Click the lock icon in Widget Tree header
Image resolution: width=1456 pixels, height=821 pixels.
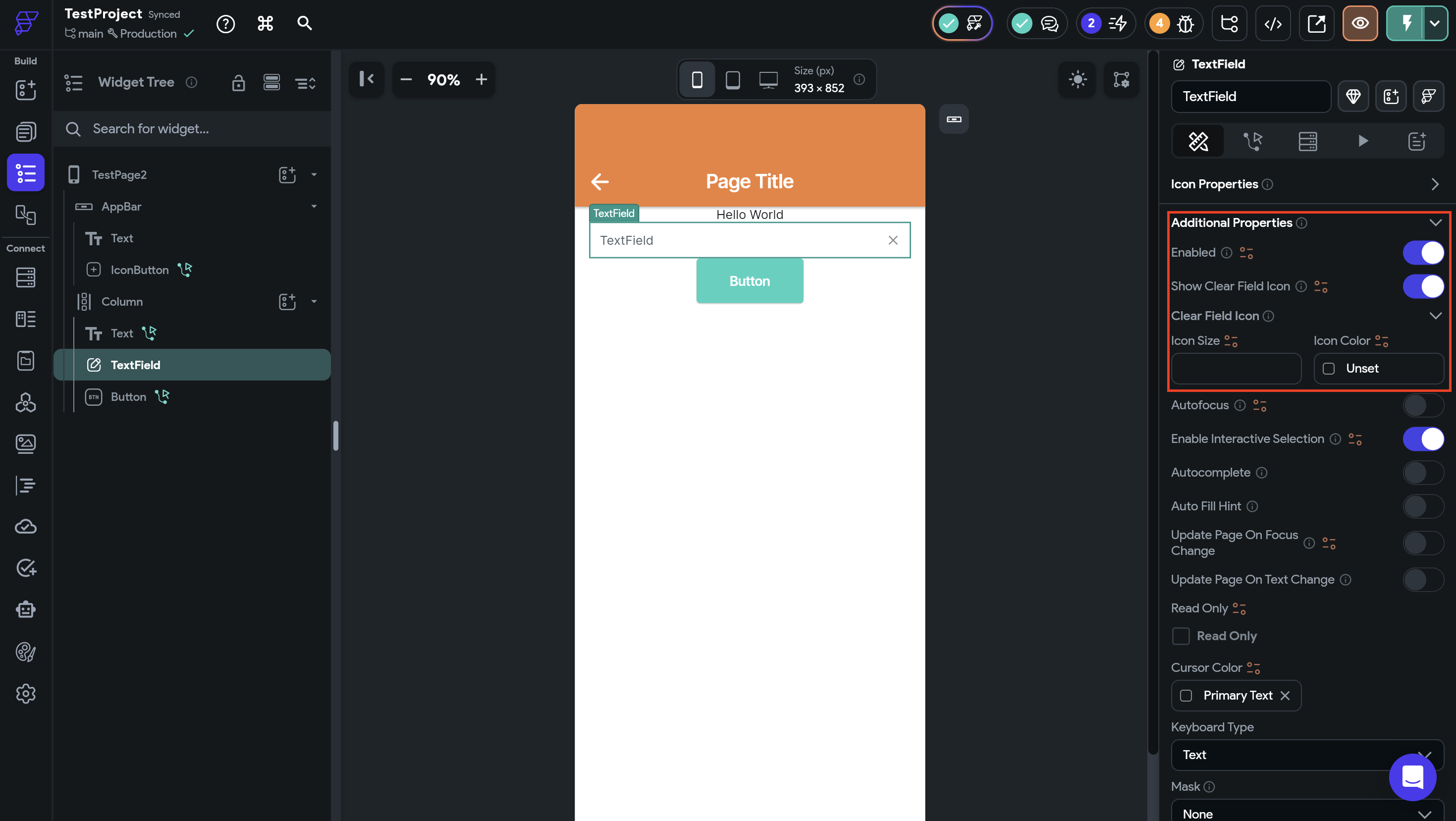[238, 83]
